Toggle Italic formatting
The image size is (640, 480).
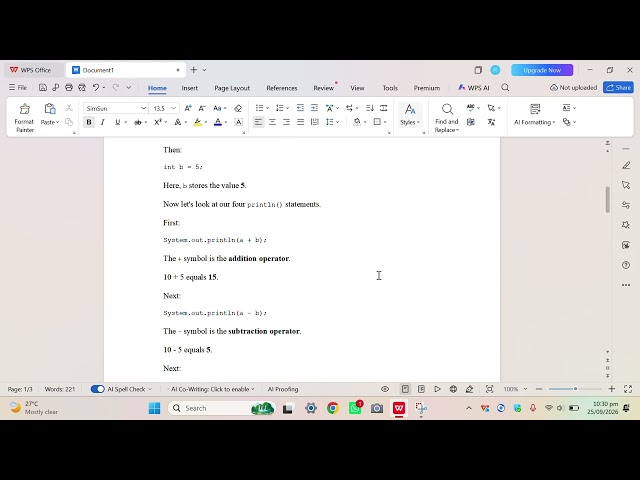(x=103, y=122)
